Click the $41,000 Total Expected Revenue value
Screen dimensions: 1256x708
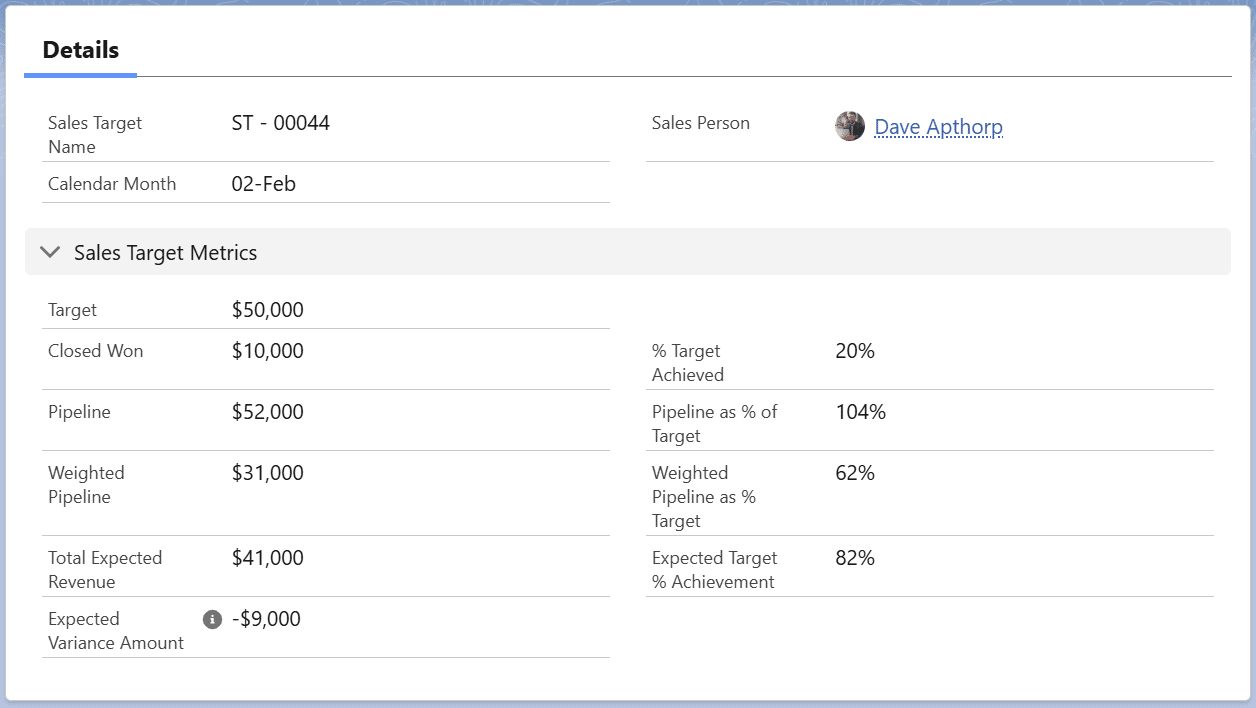pyautogui.click(x=268, y=558)
